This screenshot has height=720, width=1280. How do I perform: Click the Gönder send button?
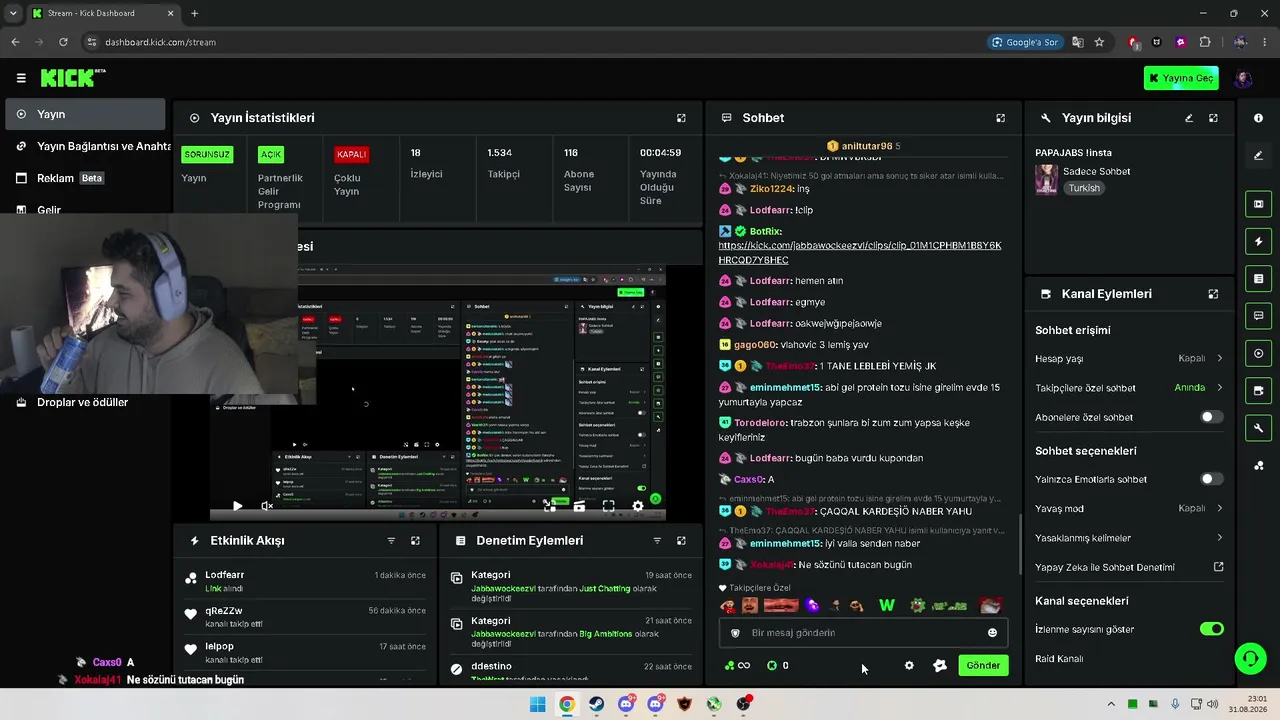pyautogui.click(x=983, y=665)
